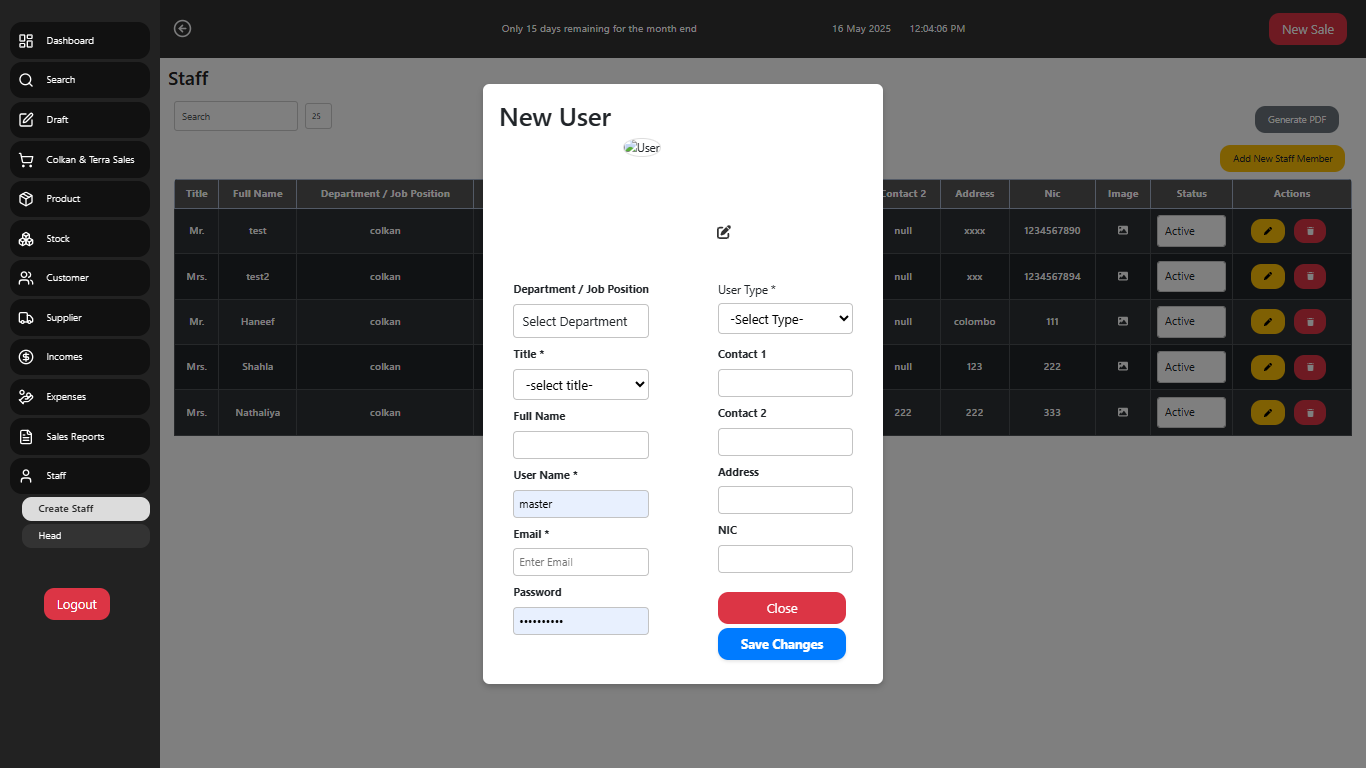Screen dimensions: 1366x768
Task: Open the Active status dropdown for test2
Action: coord(1191,276)
